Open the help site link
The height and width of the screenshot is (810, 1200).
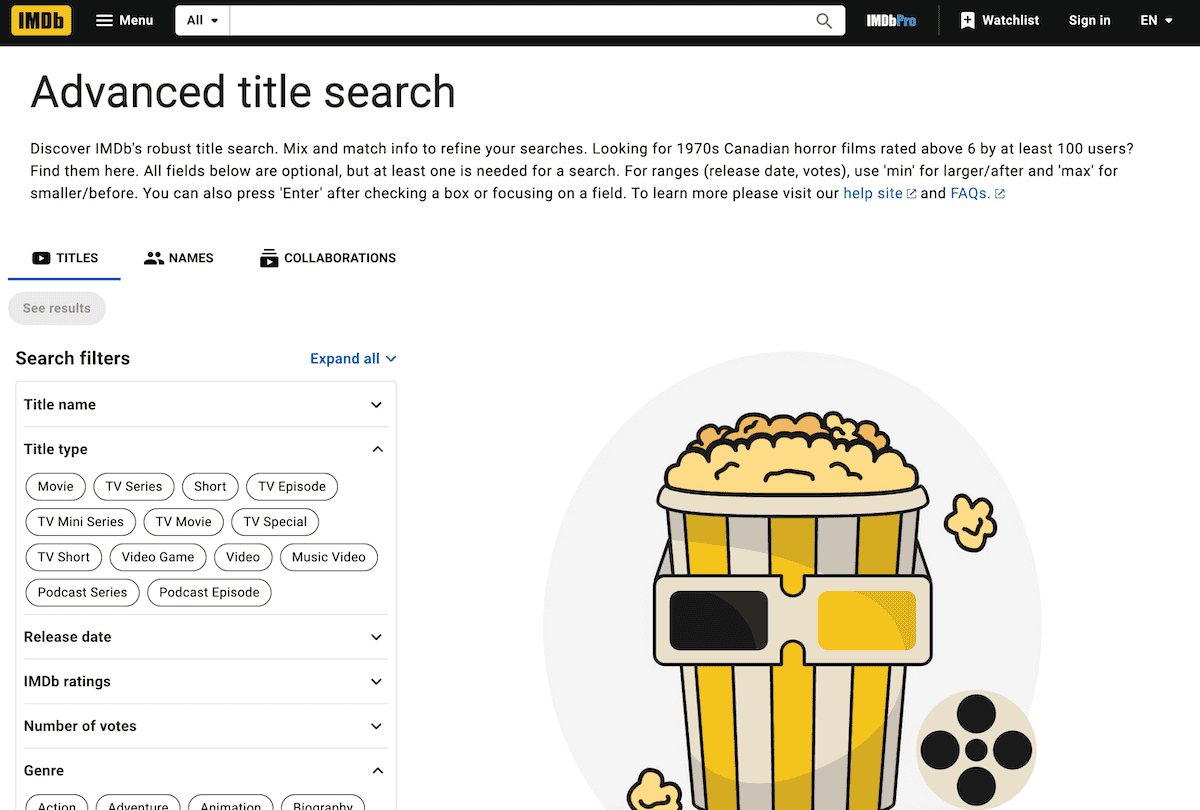873,193
